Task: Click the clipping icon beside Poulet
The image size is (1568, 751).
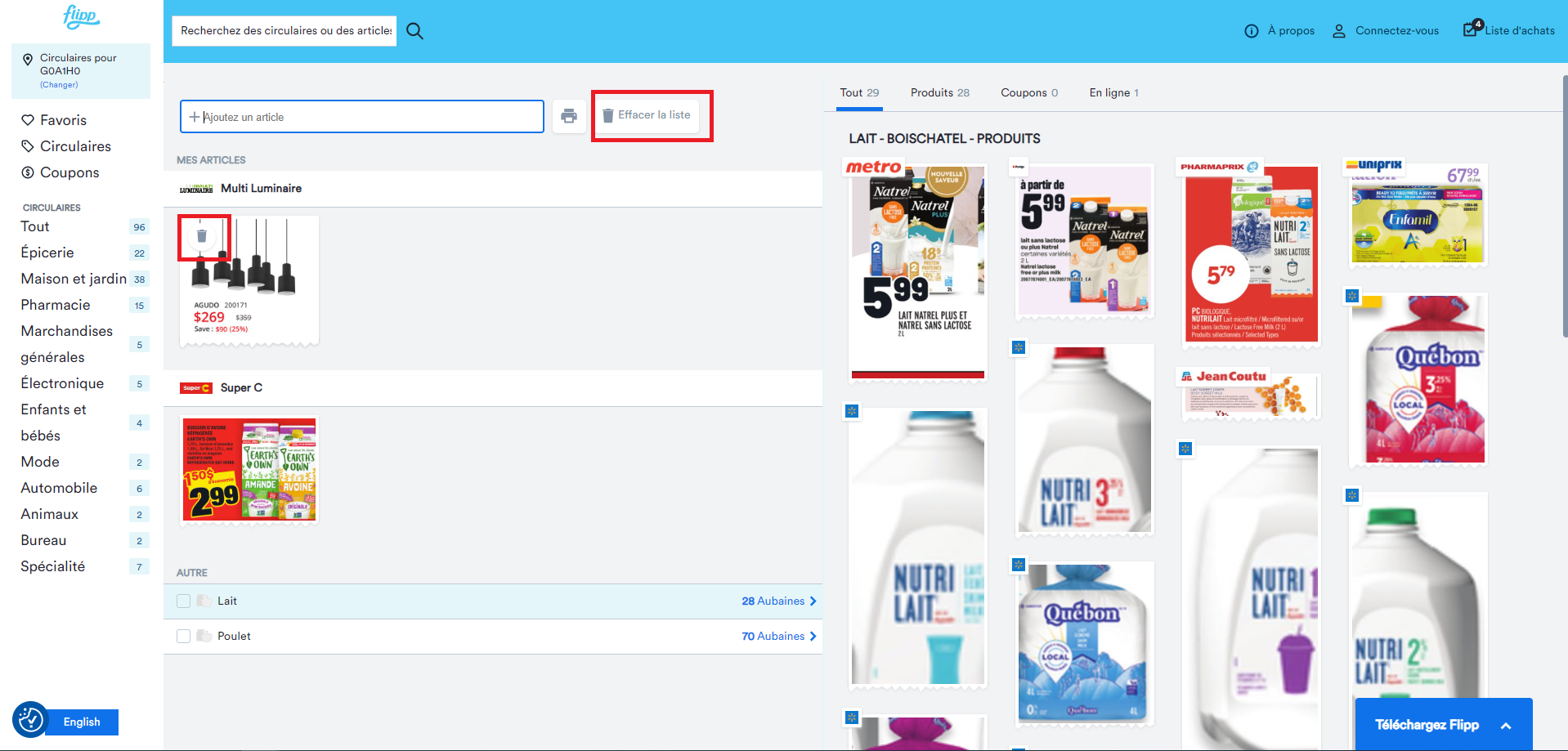Action: tap(204, 636)
